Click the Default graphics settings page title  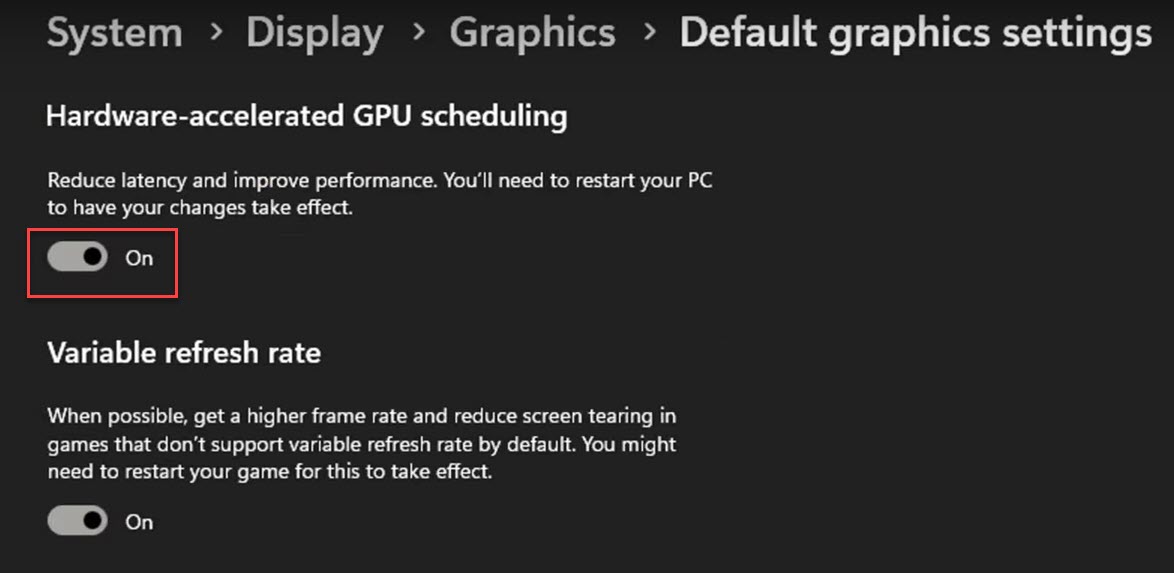(914, 34)
